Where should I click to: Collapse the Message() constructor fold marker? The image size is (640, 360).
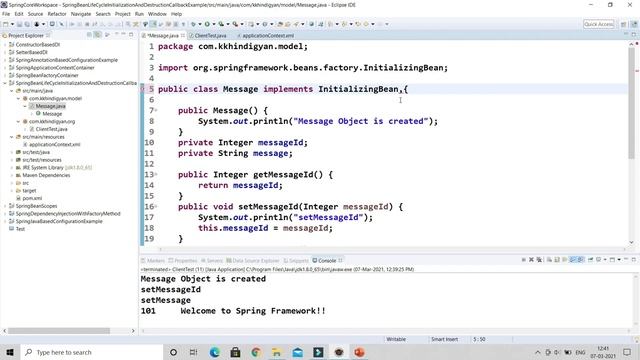[156, 111]
